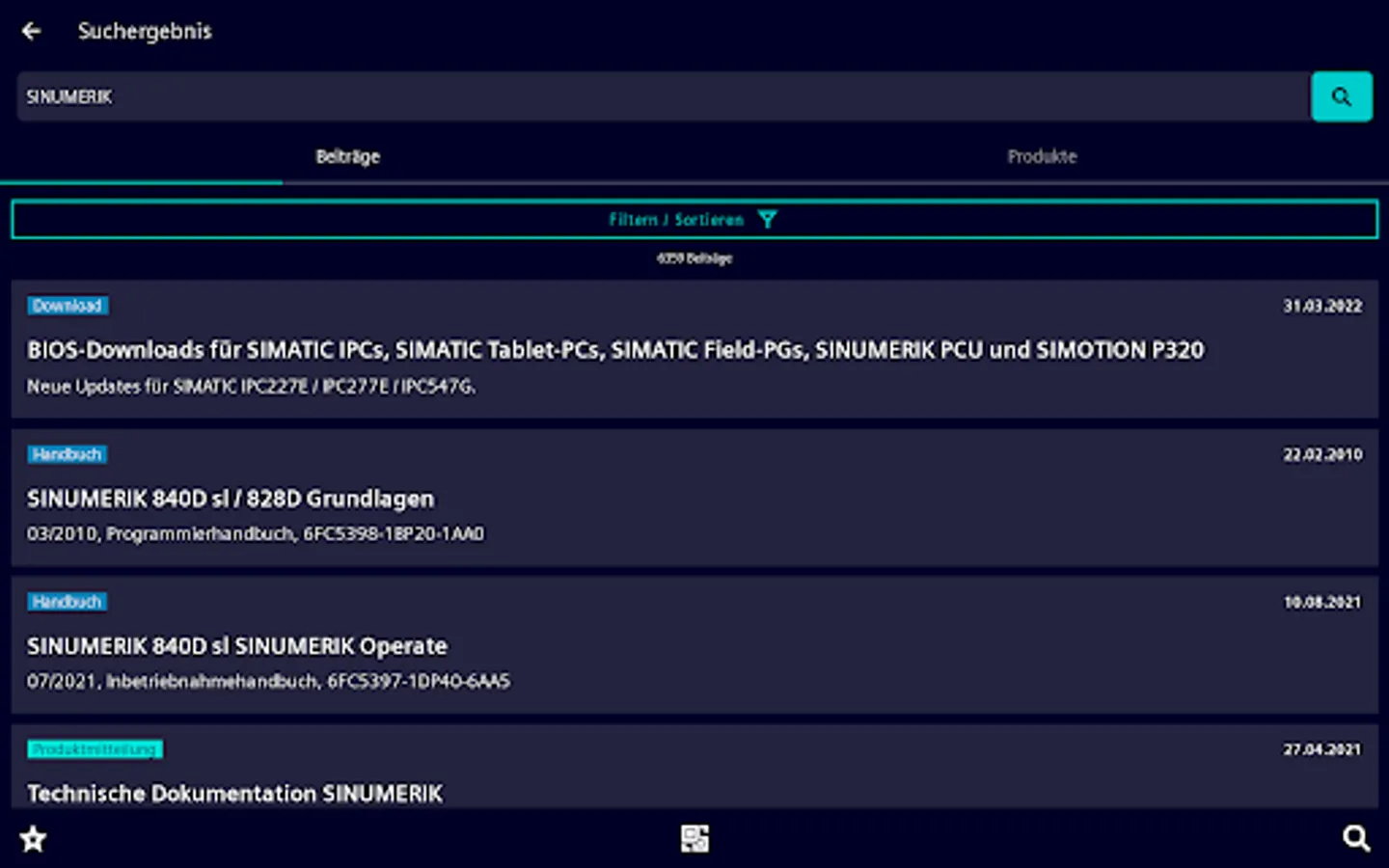Open SINUMERIK 840D sl / 828D Grundlagen
The height and width of the screenshot is (868, 1389).
pos(694,498)
